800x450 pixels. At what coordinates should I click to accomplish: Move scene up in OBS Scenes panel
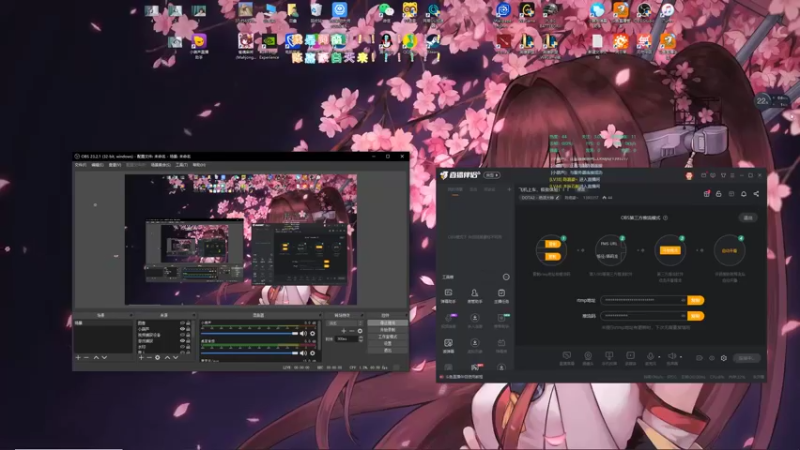click(x=96, y=358)
